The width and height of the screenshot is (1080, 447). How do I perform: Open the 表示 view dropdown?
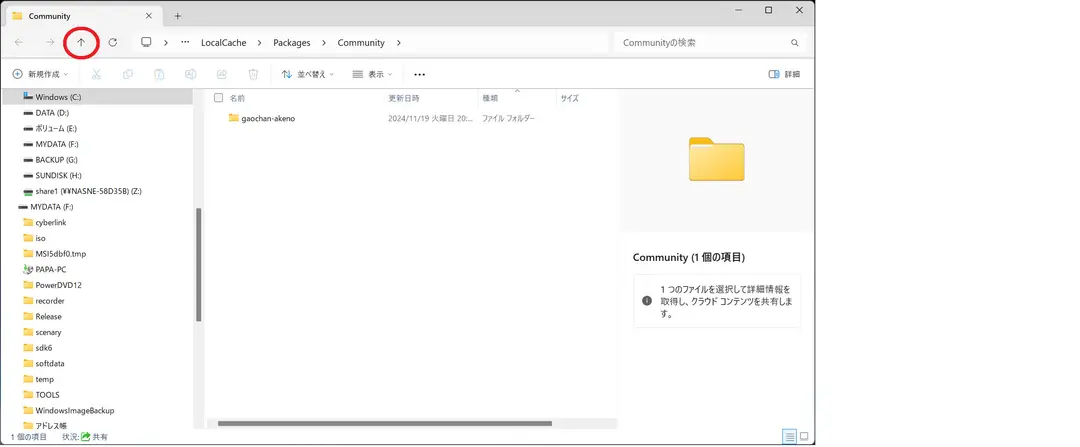(372, 74)
